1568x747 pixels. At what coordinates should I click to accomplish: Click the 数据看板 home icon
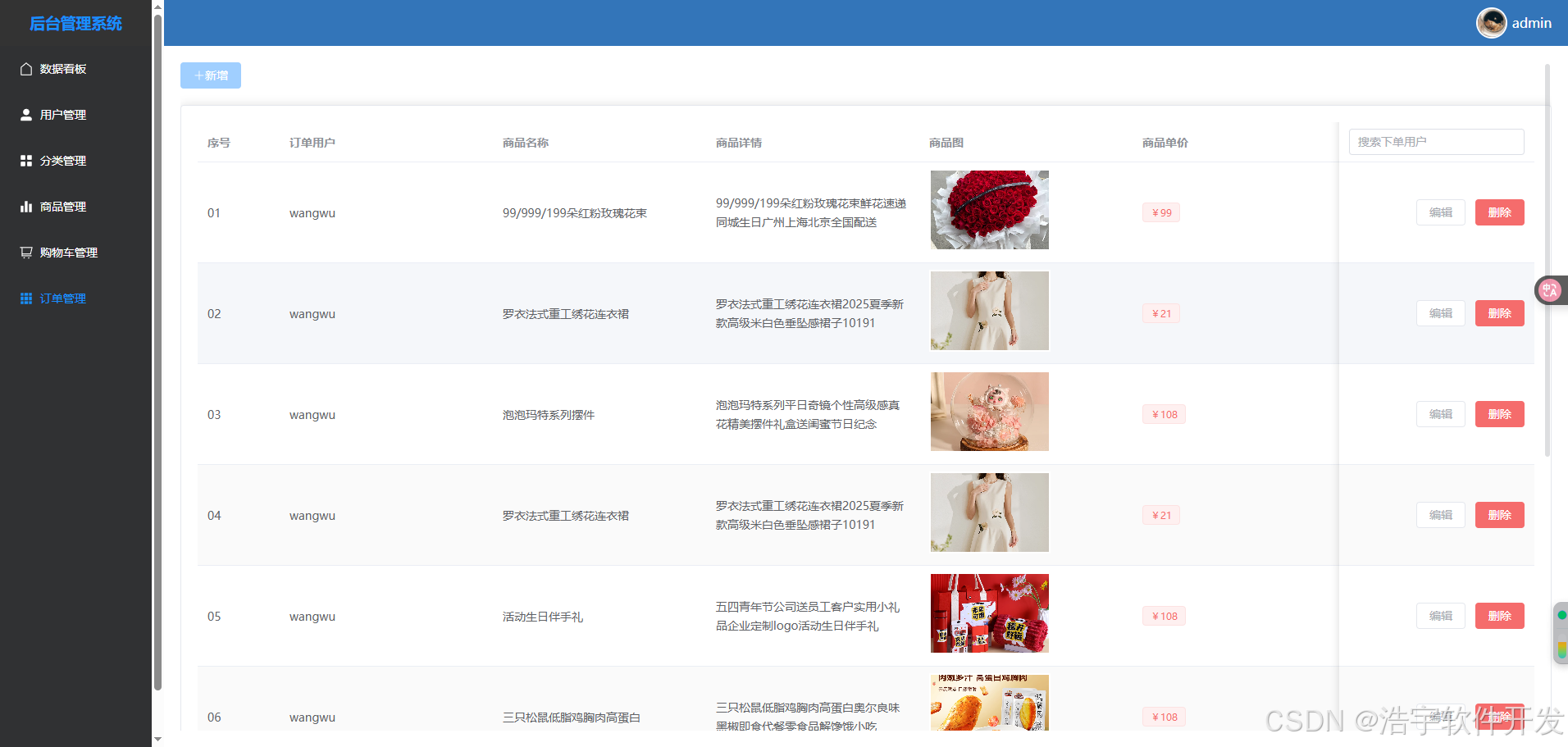[26, 69]
